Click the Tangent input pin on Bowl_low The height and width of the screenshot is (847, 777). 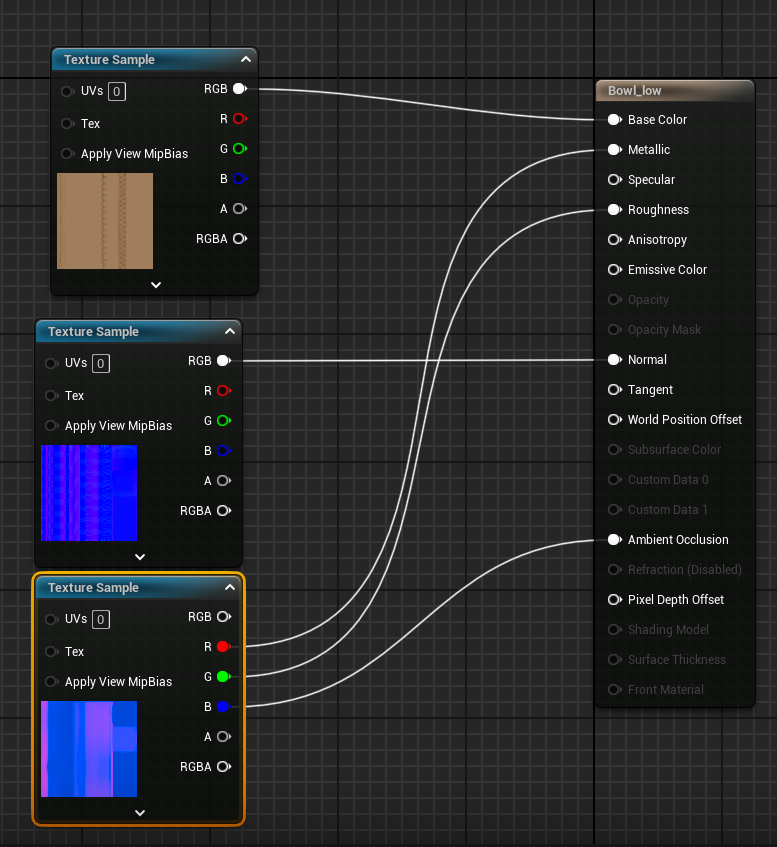pyautogui.click(x=615, y=389)
